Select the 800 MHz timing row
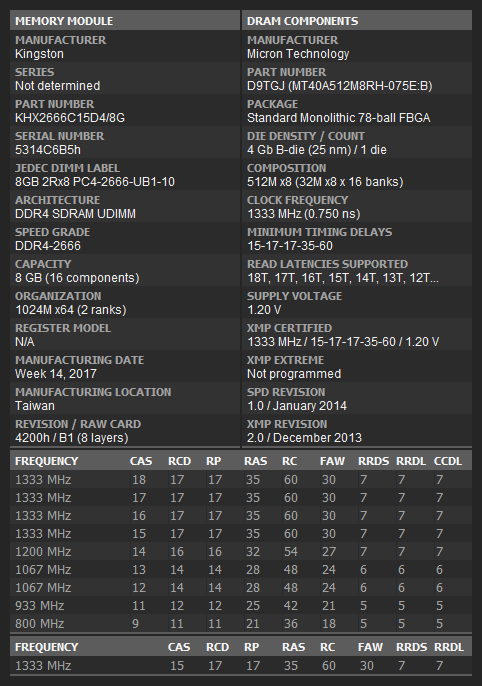 (241, 623)
